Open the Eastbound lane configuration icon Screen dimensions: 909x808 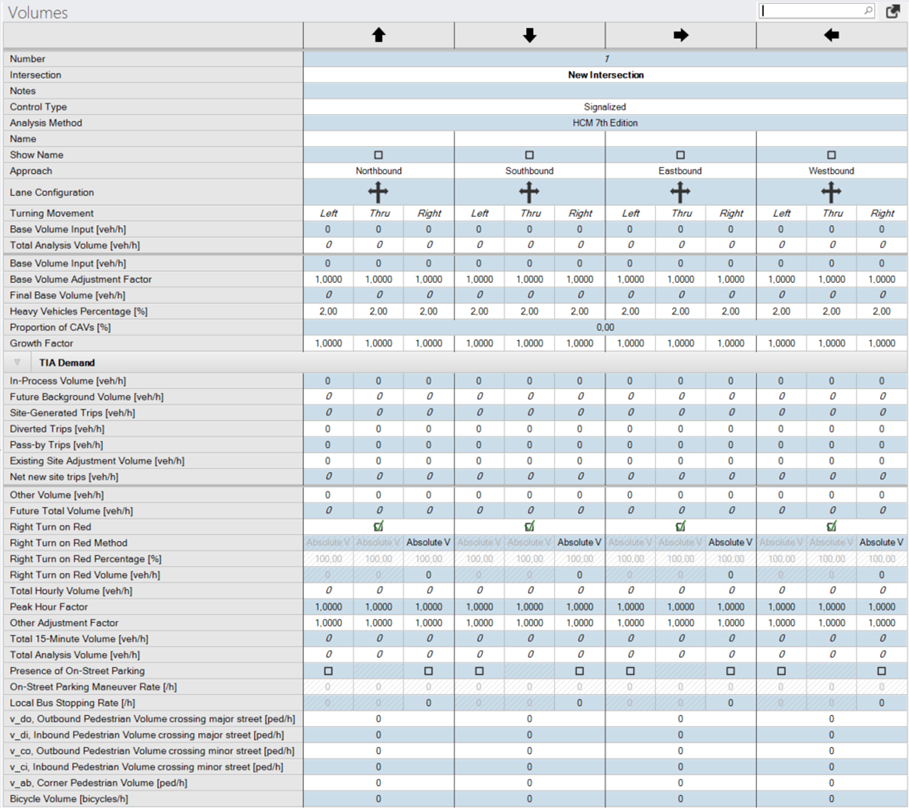point(680,192)
